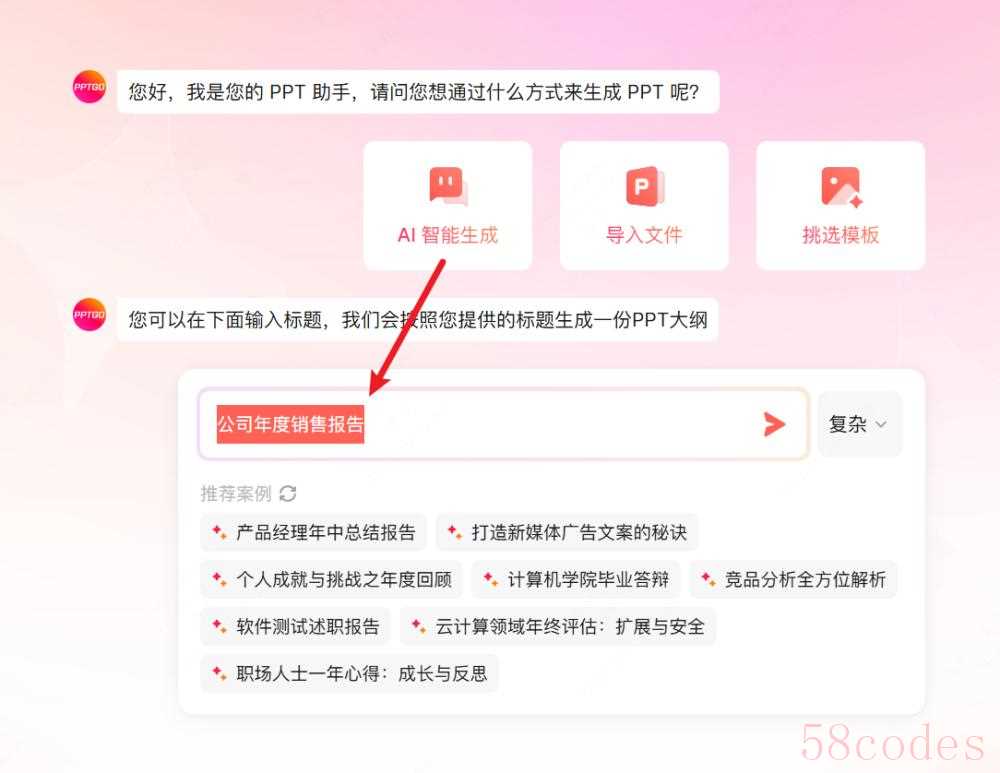Select the 职场人士一年心得：成长与反思 example
Screen dimensions: 1000x773
point(349,674)
